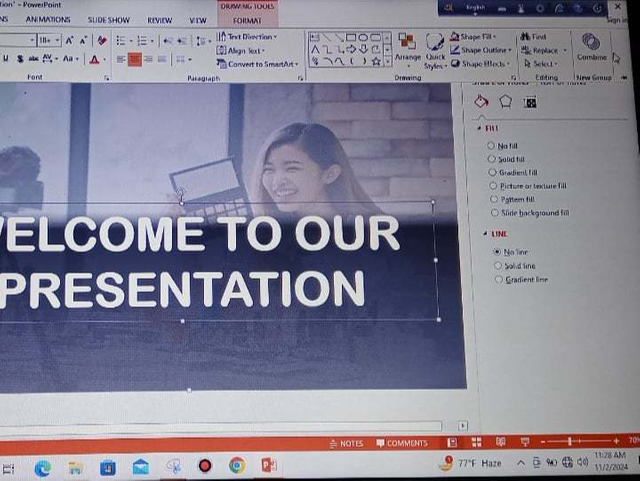This screenshot has width=640, height=481.
Task: Open the Comments pane
Action: pyautogui.click(x=402, y=443)
